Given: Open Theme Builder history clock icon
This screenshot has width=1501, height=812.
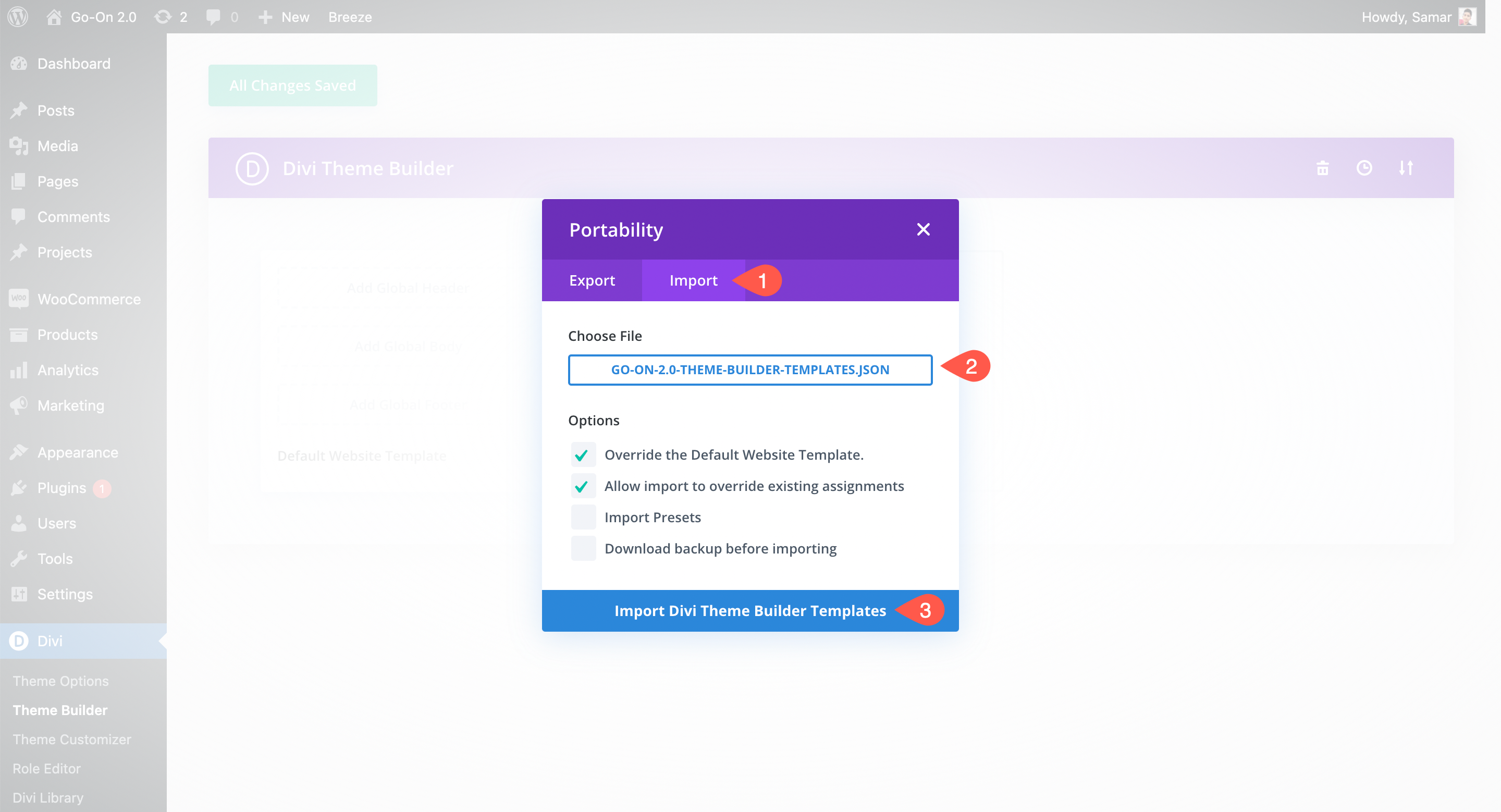Looking at the screenshot, I should pyautogui.click(x=1364, y=168).
